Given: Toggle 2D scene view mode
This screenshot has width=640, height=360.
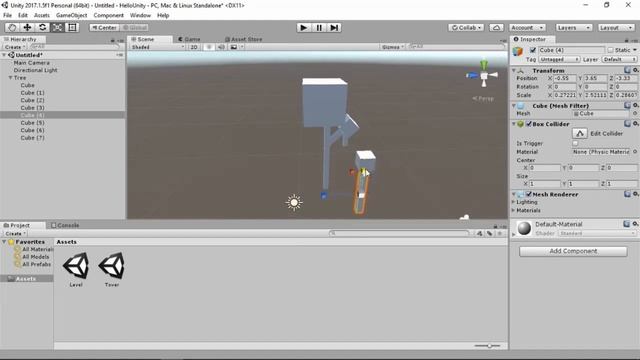Looking at the screenshot, I should pos(194,47).
